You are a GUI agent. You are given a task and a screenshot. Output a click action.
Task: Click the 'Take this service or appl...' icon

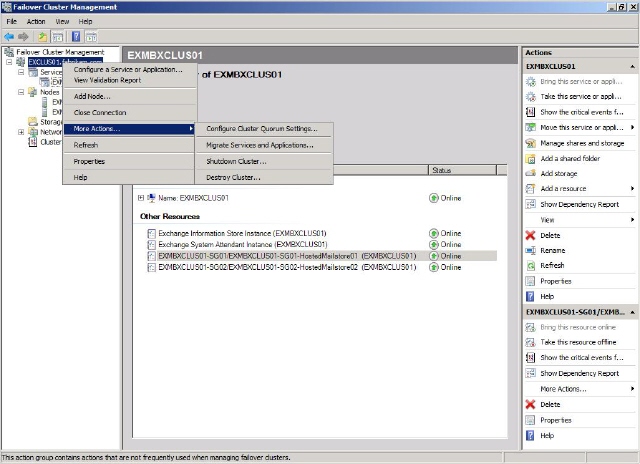[530, 97]
